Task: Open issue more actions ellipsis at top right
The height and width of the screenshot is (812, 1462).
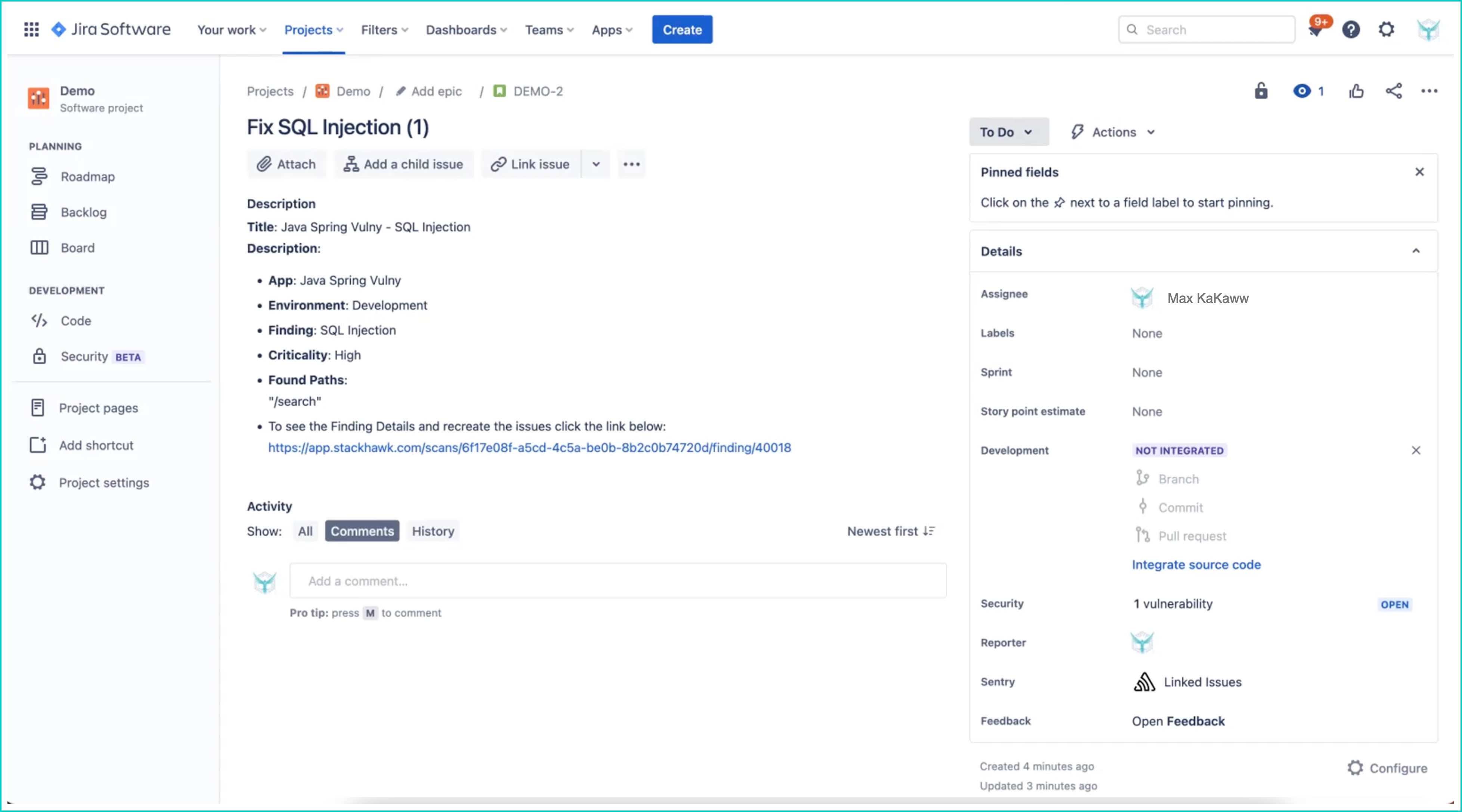Action: (x=1429, y=91)
